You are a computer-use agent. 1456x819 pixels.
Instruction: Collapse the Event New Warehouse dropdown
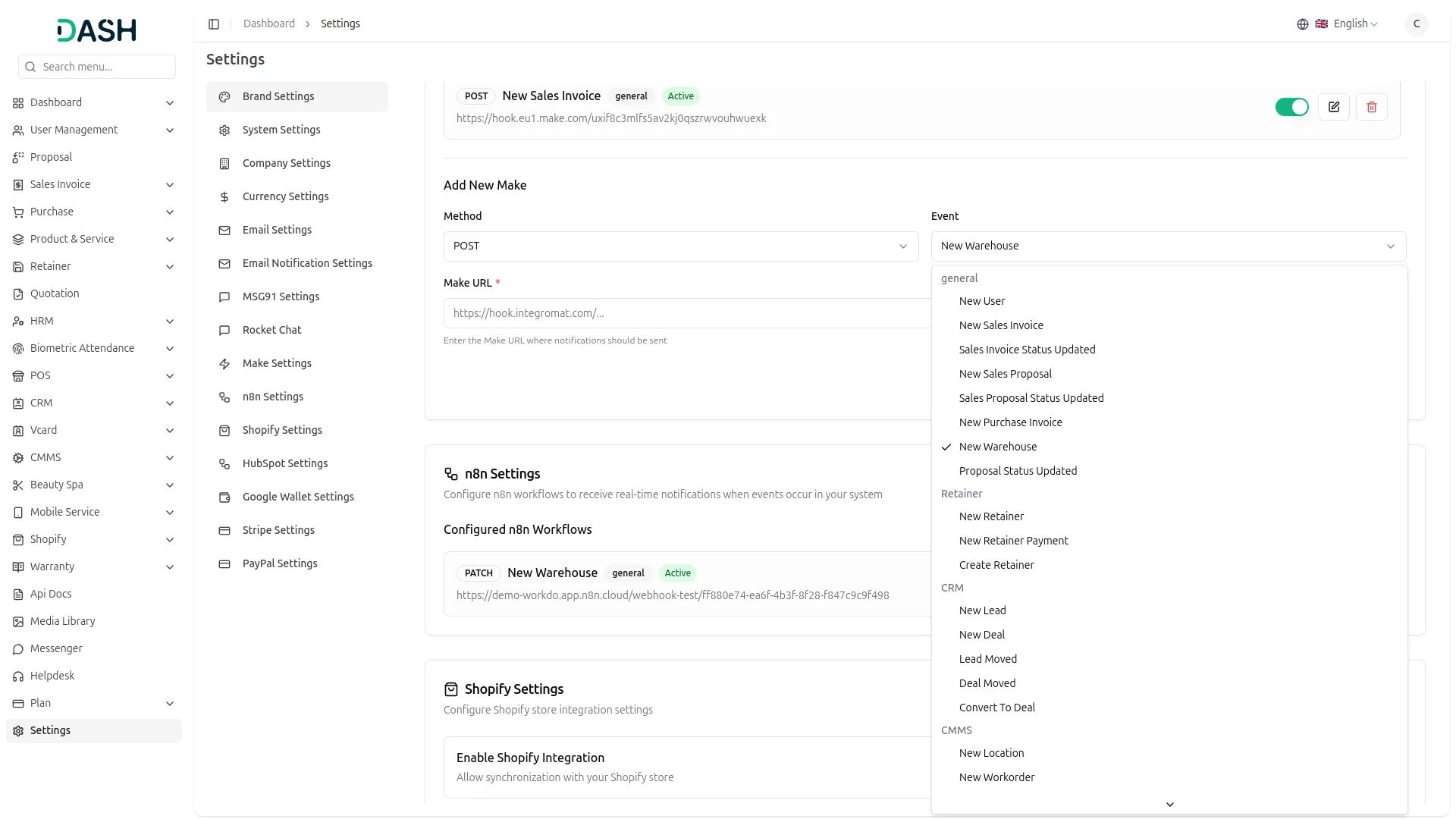[x=1169, y=246]
